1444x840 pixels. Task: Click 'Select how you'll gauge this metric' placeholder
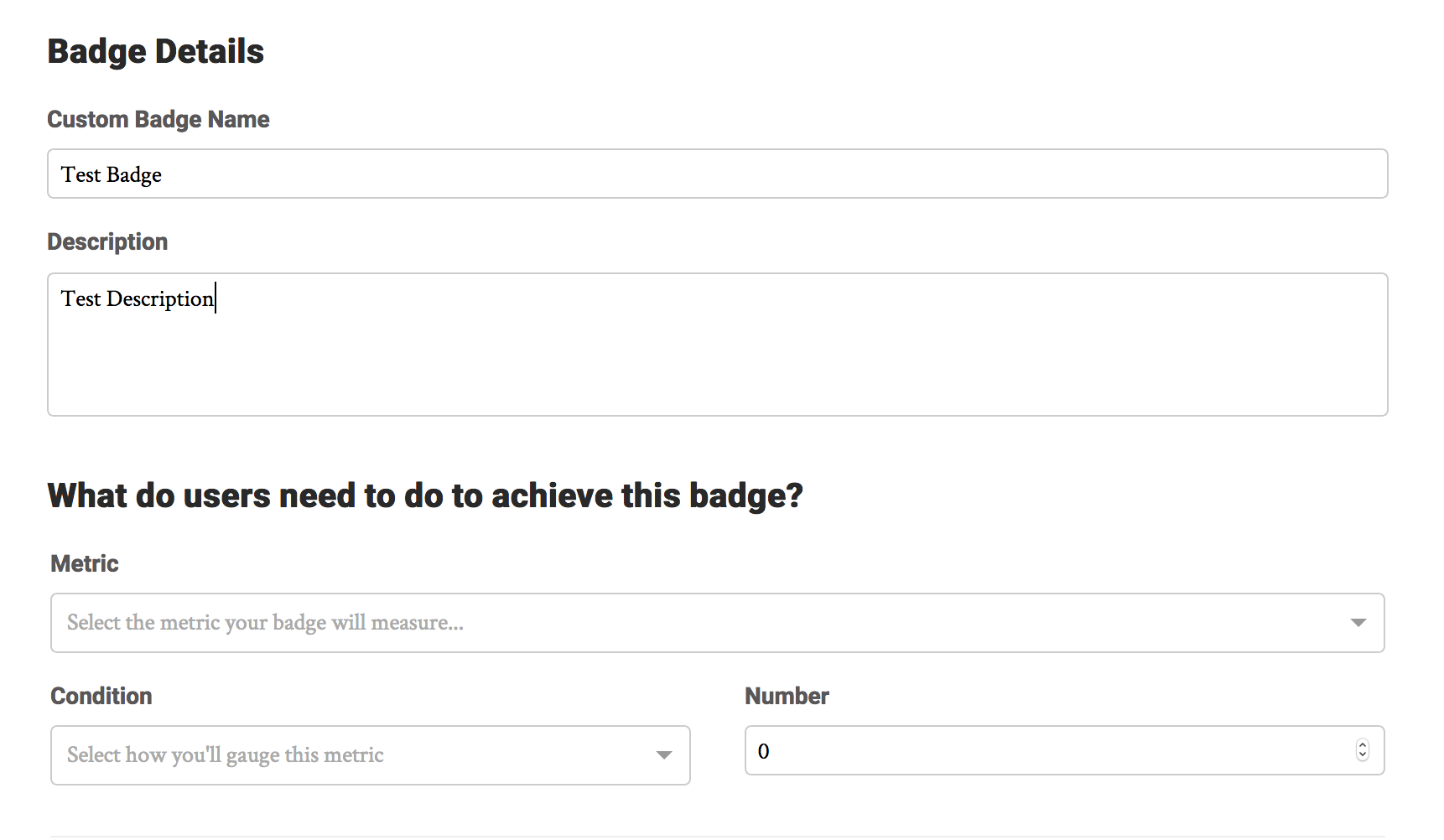pyautogui.click(x=225, y=755)
